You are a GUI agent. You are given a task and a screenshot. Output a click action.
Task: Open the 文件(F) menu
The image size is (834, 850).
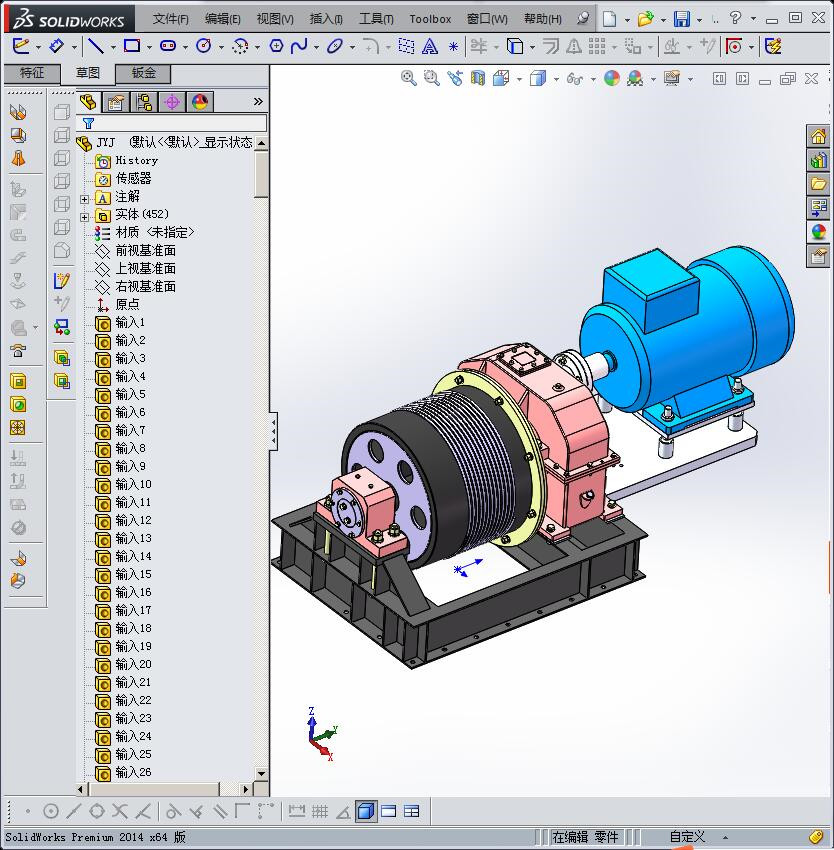(170, 19)
